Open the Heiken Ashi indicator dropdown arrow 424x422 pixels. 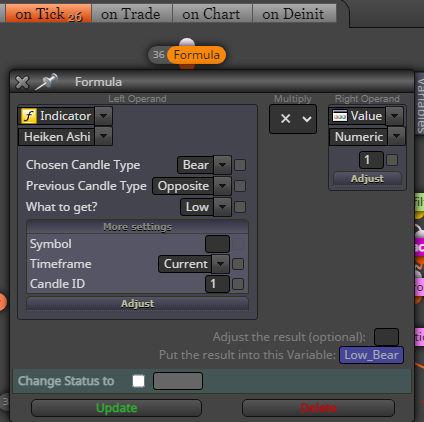tap(103, 136)
